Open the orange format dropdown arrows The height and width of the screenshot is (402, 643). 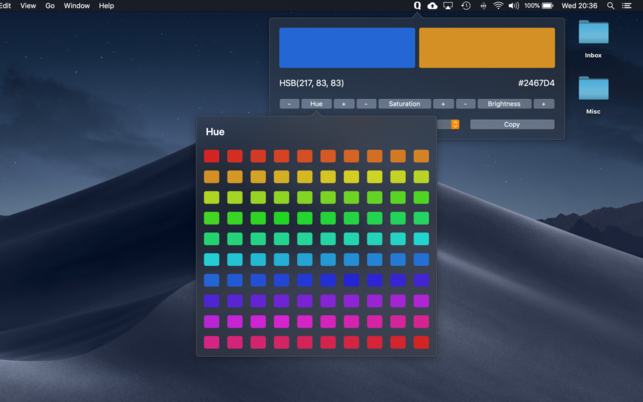click(x=455, y=124)
